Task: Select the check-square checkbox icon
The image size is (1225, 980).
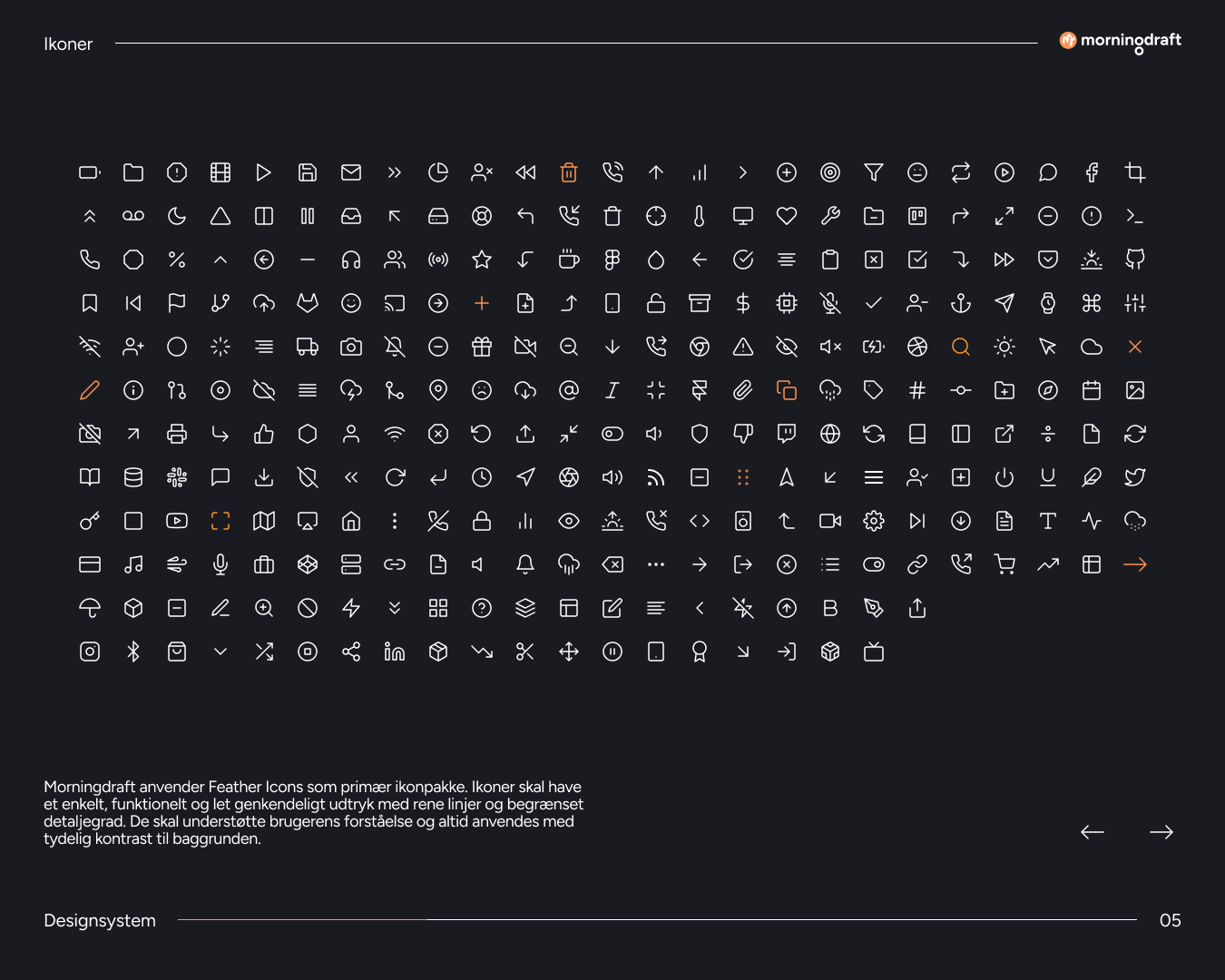Action: (917, 260)
